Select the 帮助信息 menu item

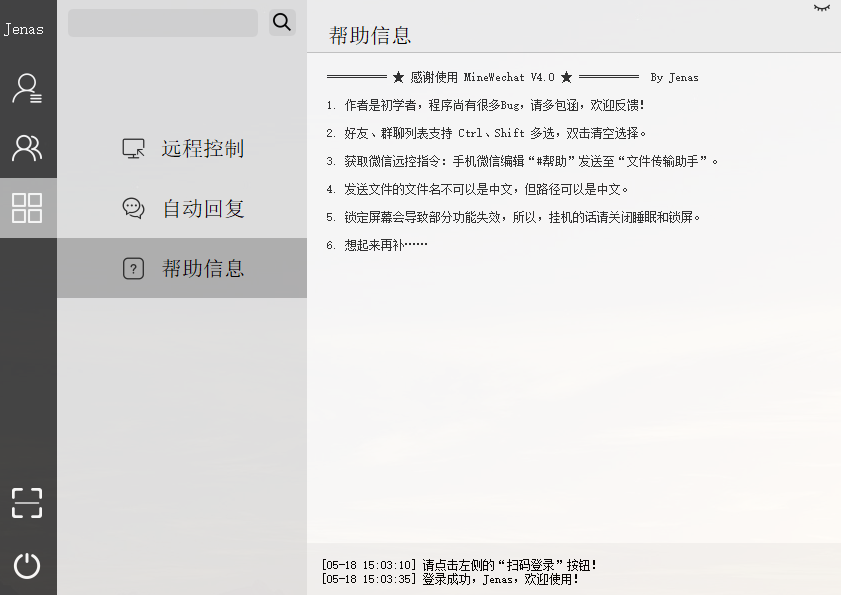coord(182,268)
